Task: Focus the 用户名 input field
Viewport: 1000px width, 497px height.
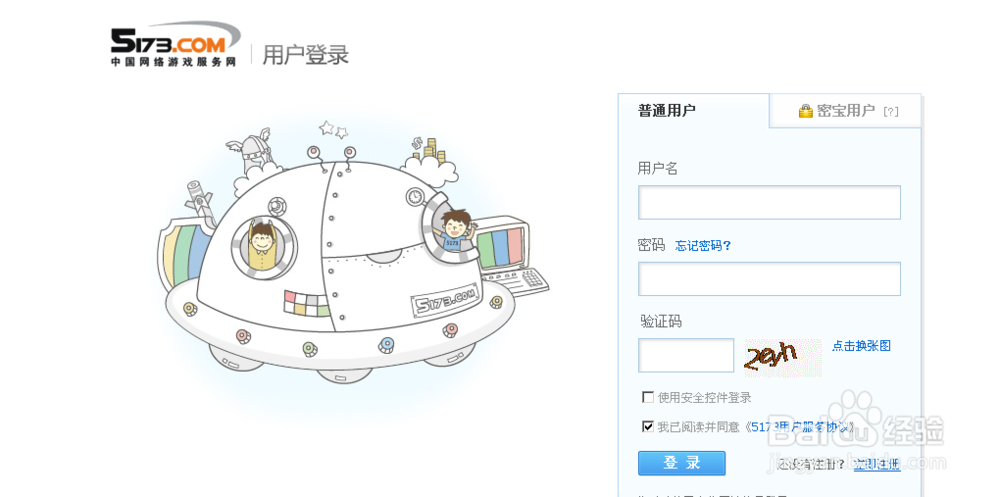Action: (769, 202)
